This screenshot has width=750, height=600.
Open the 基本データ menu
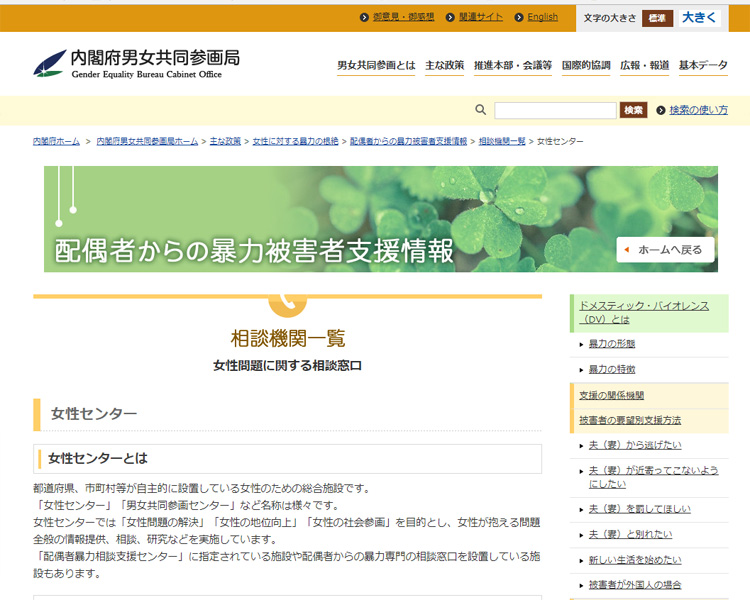coord(703,66)
